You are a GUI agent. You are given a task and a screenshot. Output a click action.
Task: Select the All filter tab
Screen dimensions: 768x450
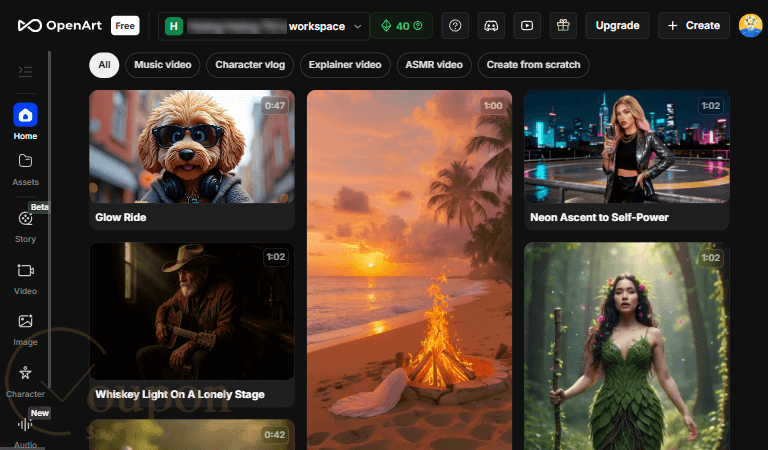click(104, 65)
